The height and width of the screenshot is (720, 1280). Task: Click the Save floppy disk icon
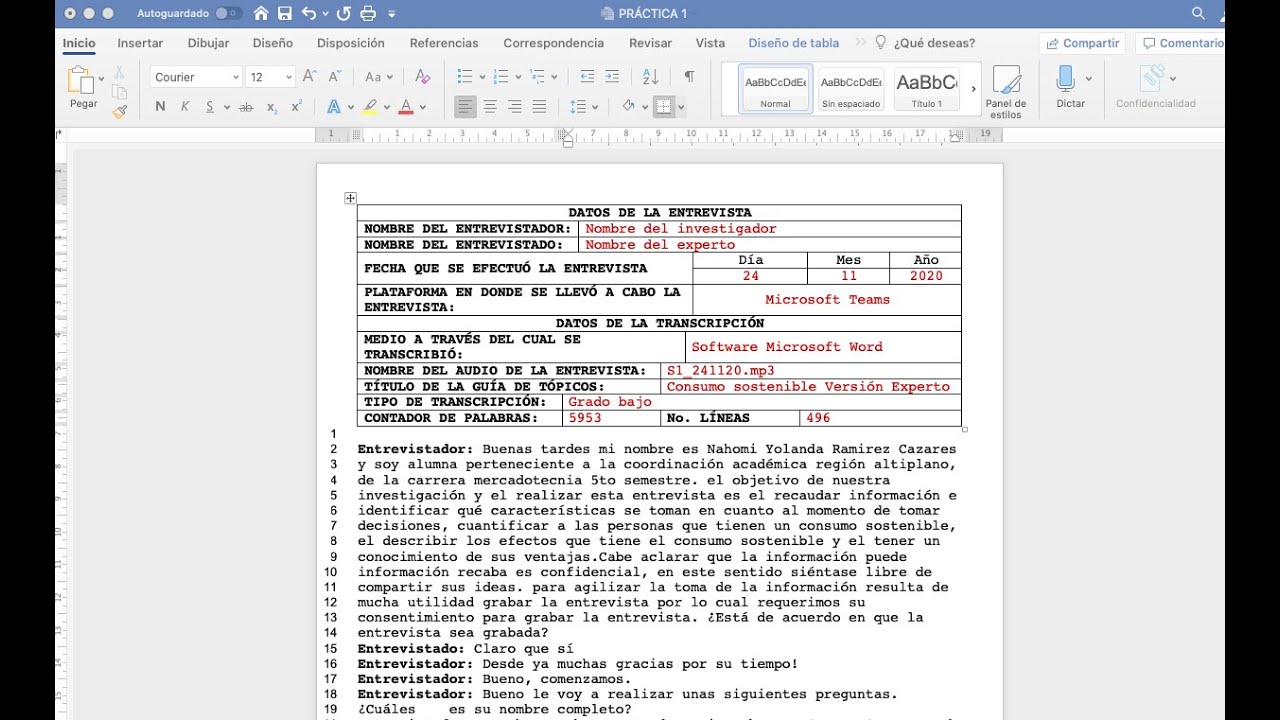[x=285, y=14]
